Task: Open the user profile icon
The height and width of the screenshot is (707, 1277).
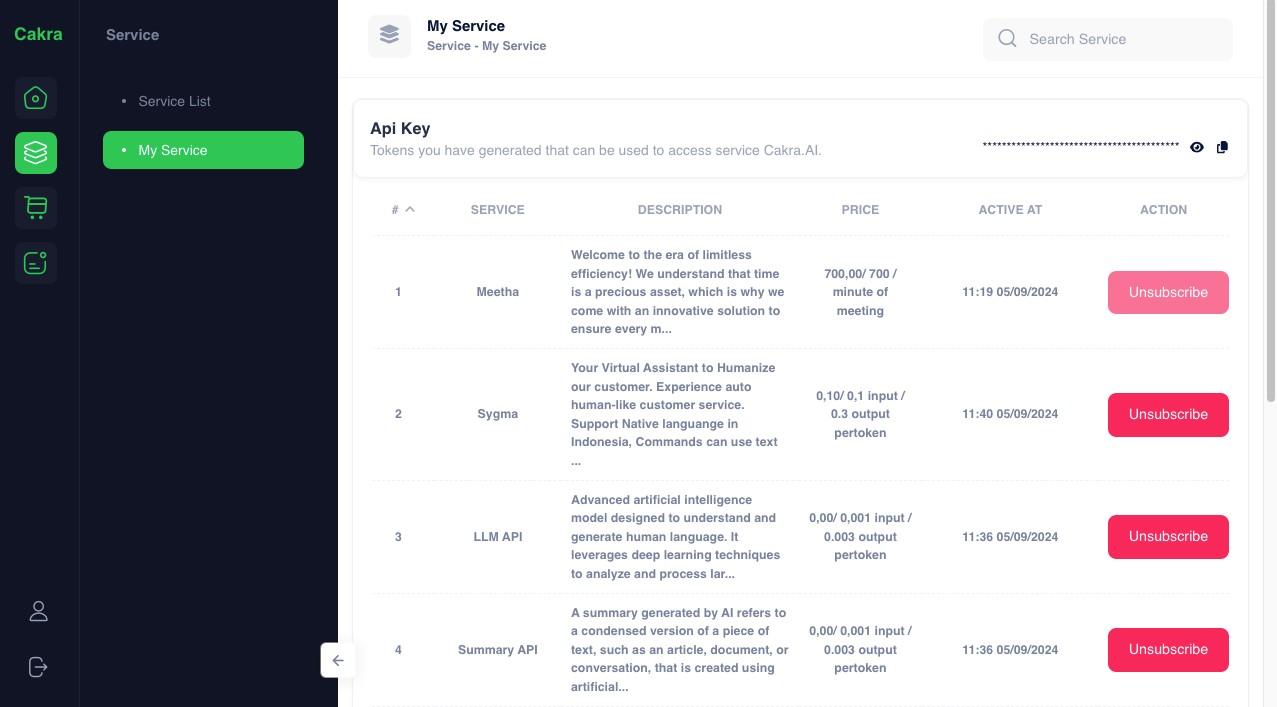Action: [38, 612]
